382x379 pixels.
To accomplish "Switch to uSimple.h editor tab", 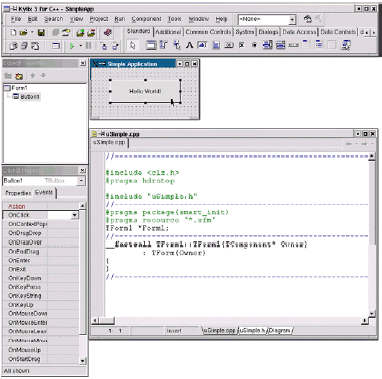I will (x=252, y=330).
